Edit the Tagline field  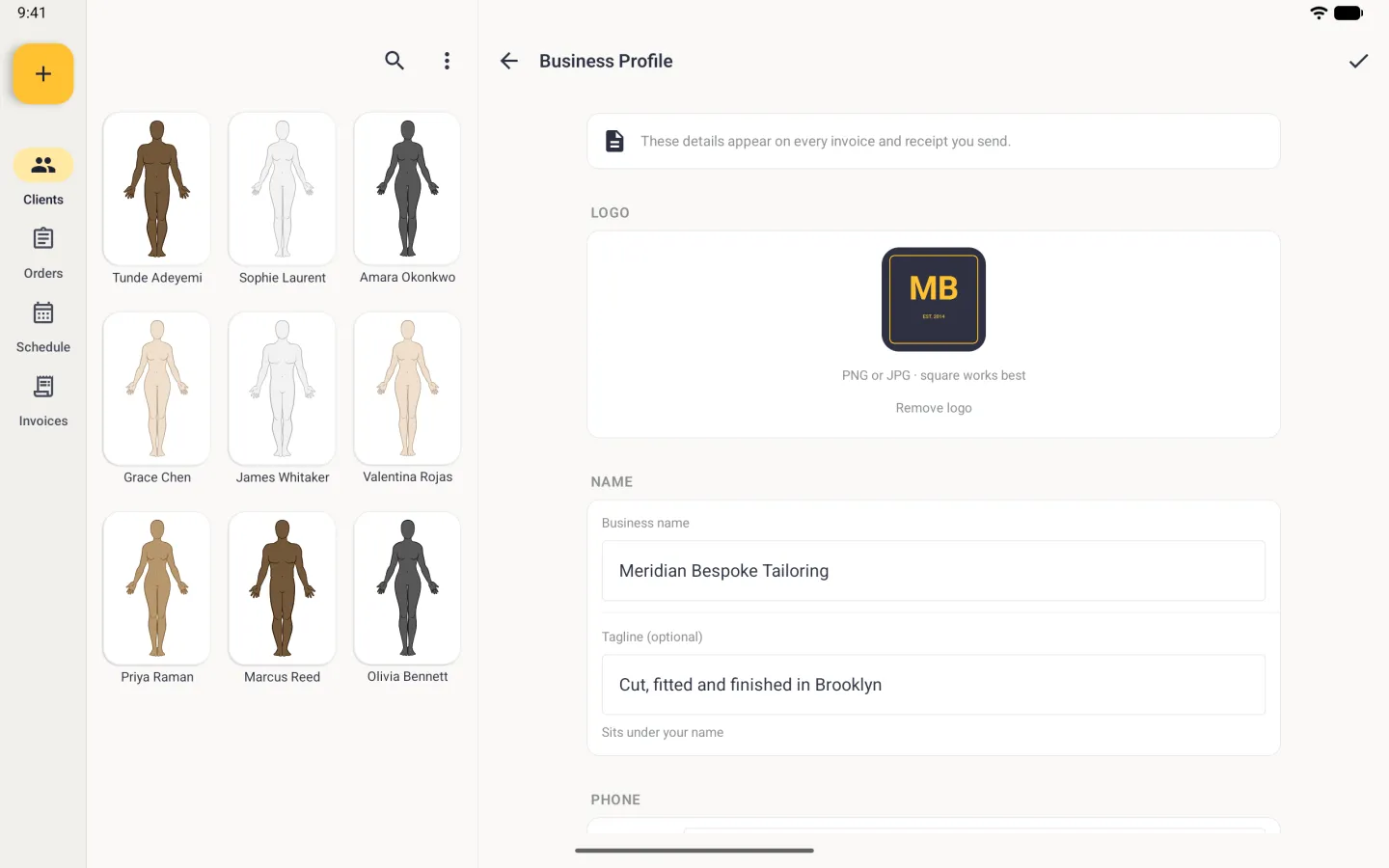pyautogui.click(x=934, y=685)
